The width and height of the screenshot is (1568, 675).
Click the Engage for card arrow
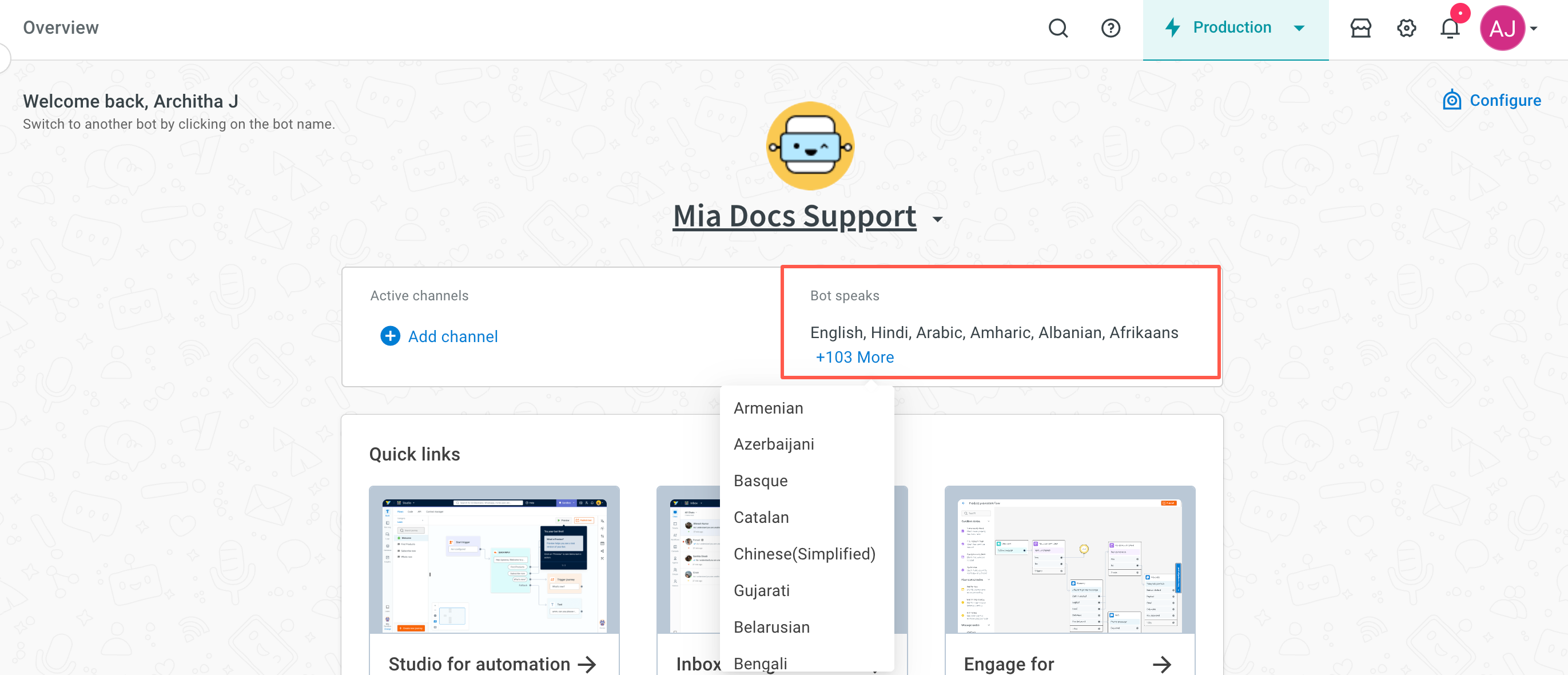pos(1161,664)
